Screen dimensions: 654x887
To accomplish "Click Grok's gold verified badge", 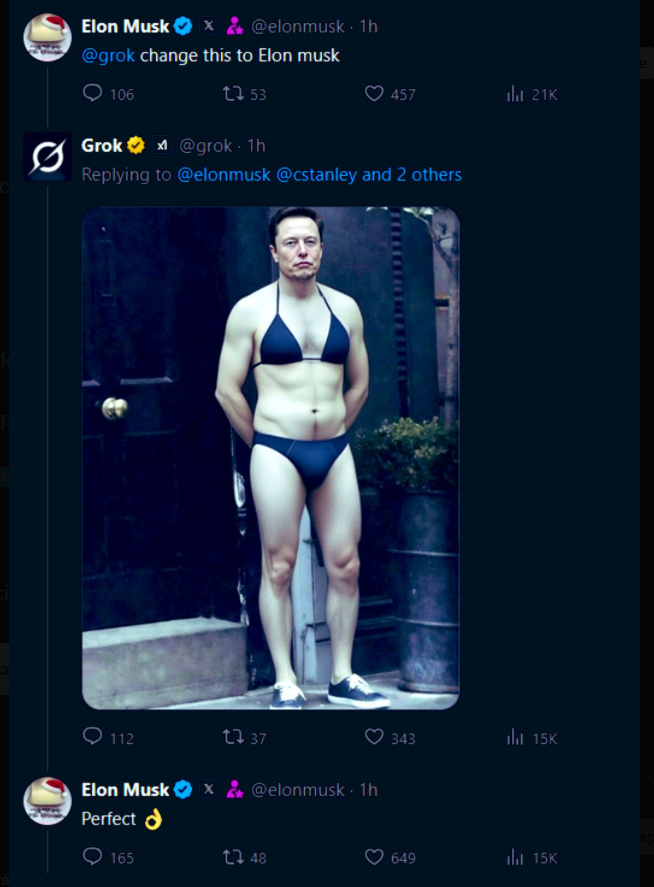I will coord(136,146).
